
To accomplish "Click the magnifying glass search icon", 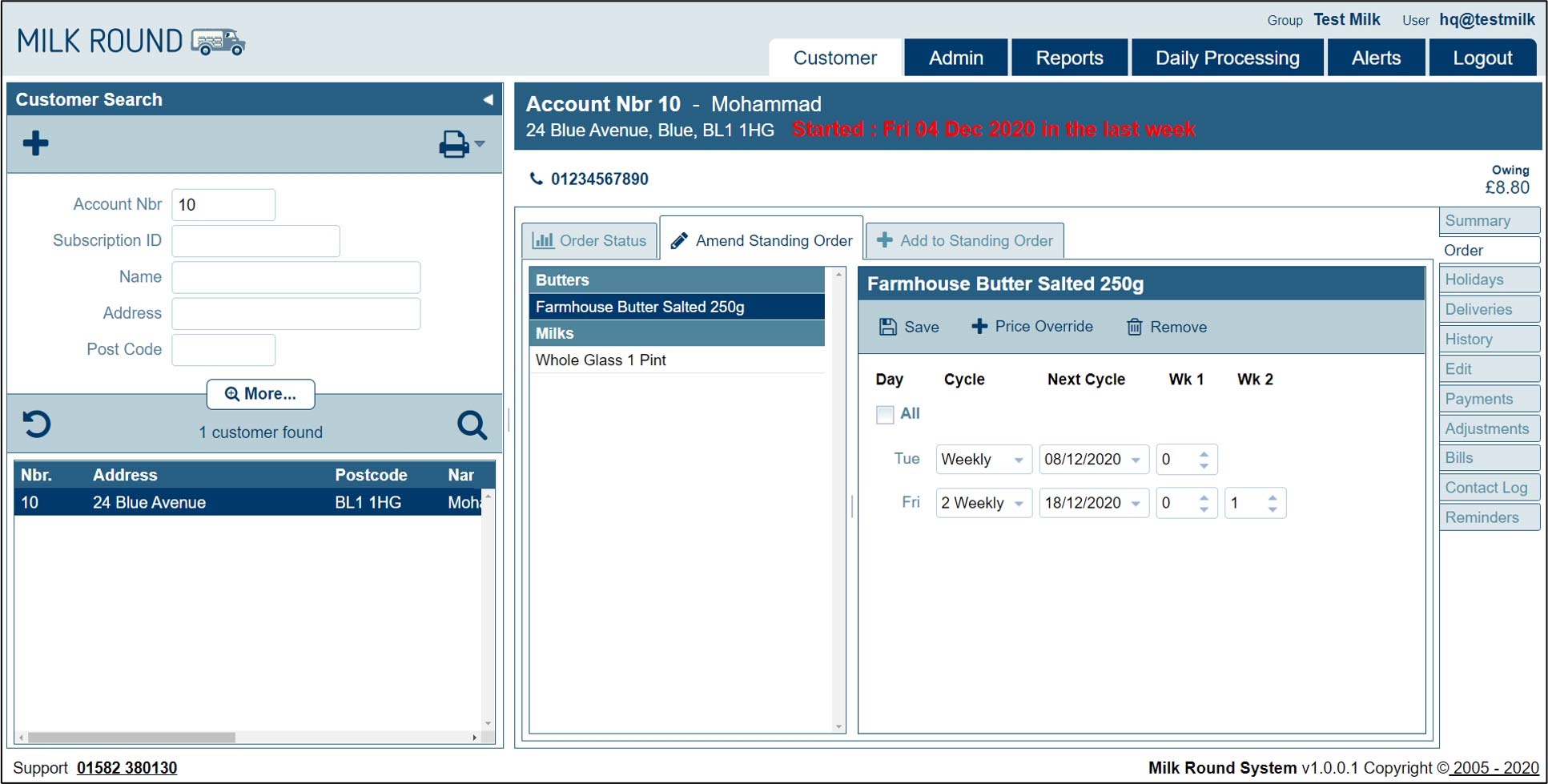I will (x=472, y=425).
